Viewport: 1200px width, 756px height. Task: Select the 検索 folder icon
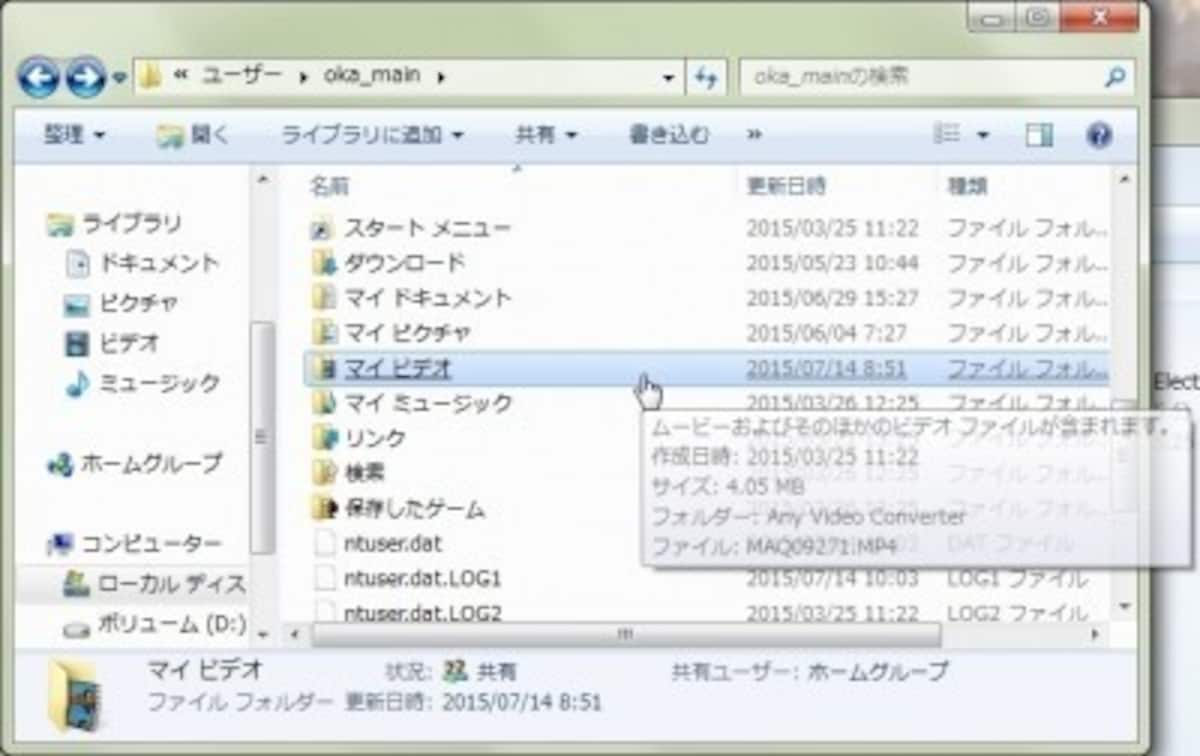click(322, 471)
